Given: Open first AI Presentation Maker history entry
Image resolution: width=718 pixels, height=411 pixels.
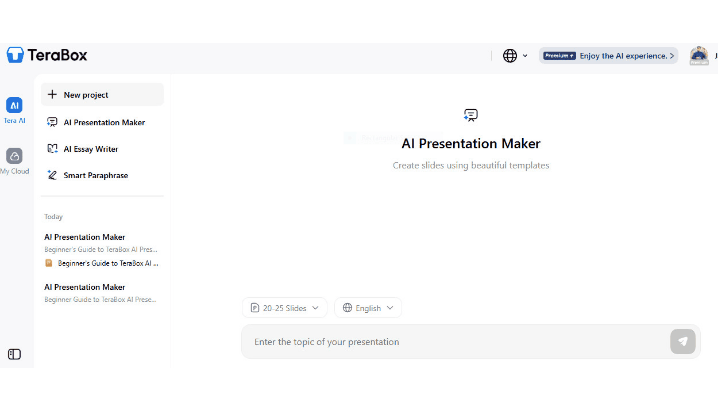Looking at the screenshot, I should (84, 237).
